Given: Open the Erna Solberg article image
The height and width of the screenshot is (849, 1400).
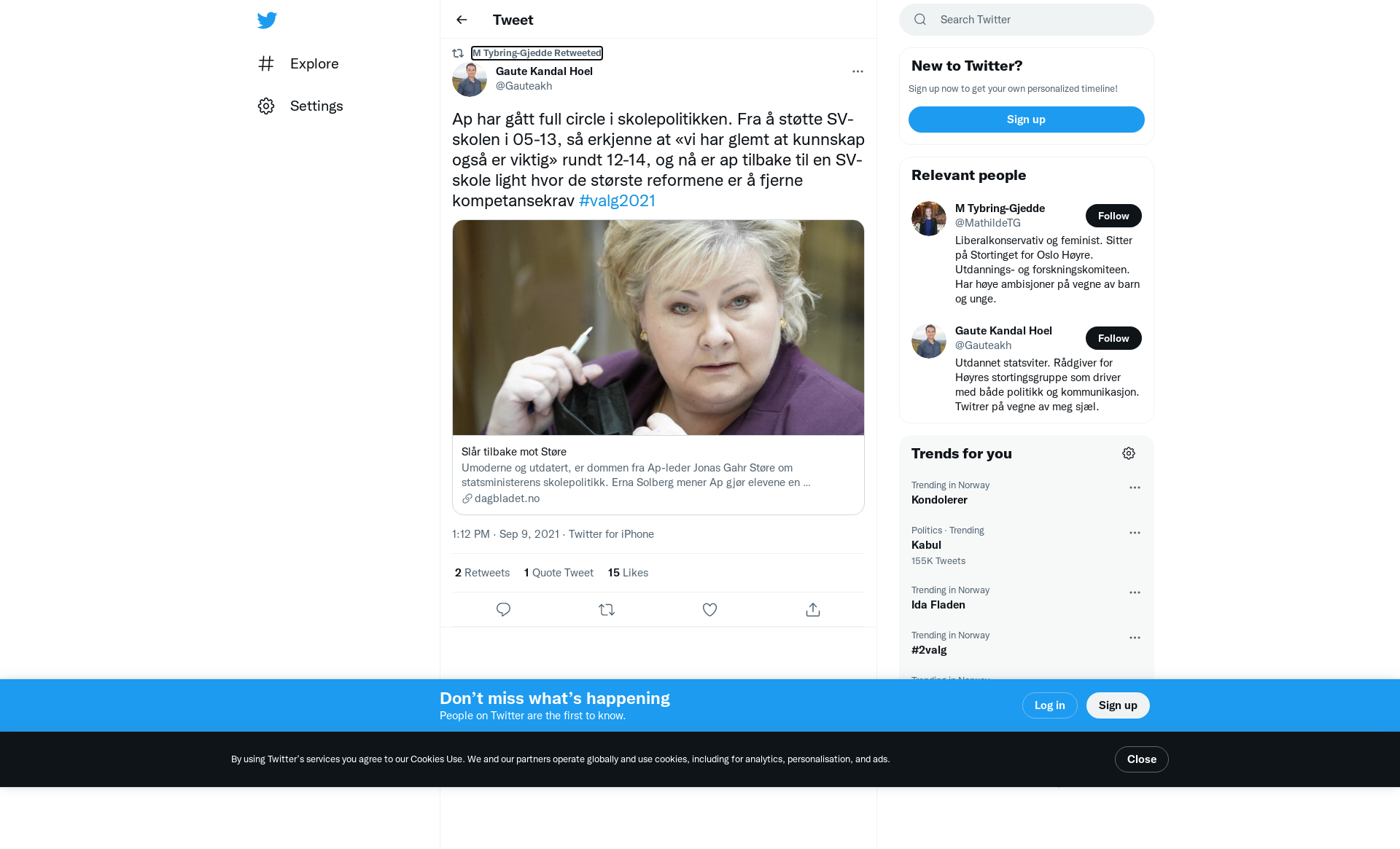Looking at the screenshot, I should (x=658, y=328).
